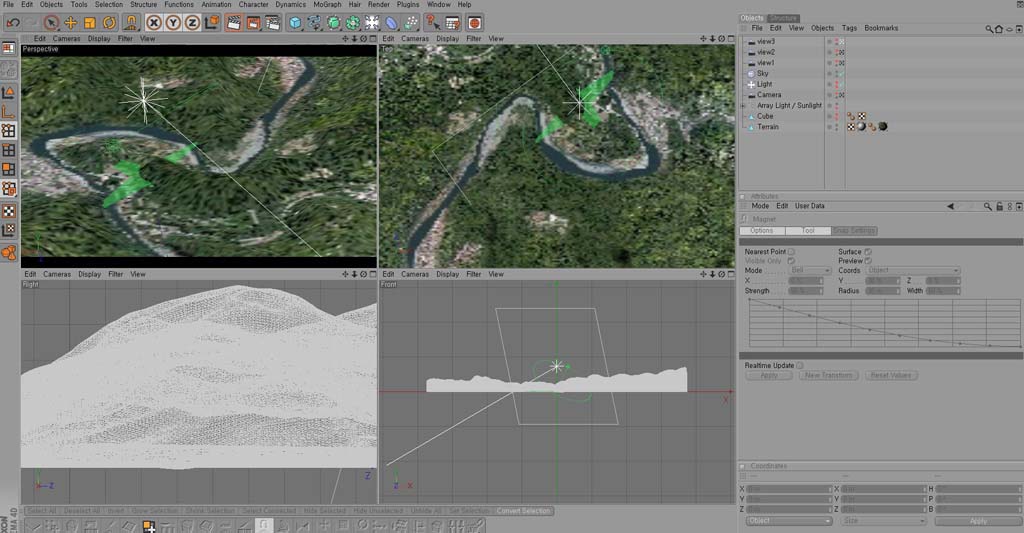Screen dimensions: 1024x533
Task: Click the context help question-mark cursor icon
Action: tap(433, 23)
